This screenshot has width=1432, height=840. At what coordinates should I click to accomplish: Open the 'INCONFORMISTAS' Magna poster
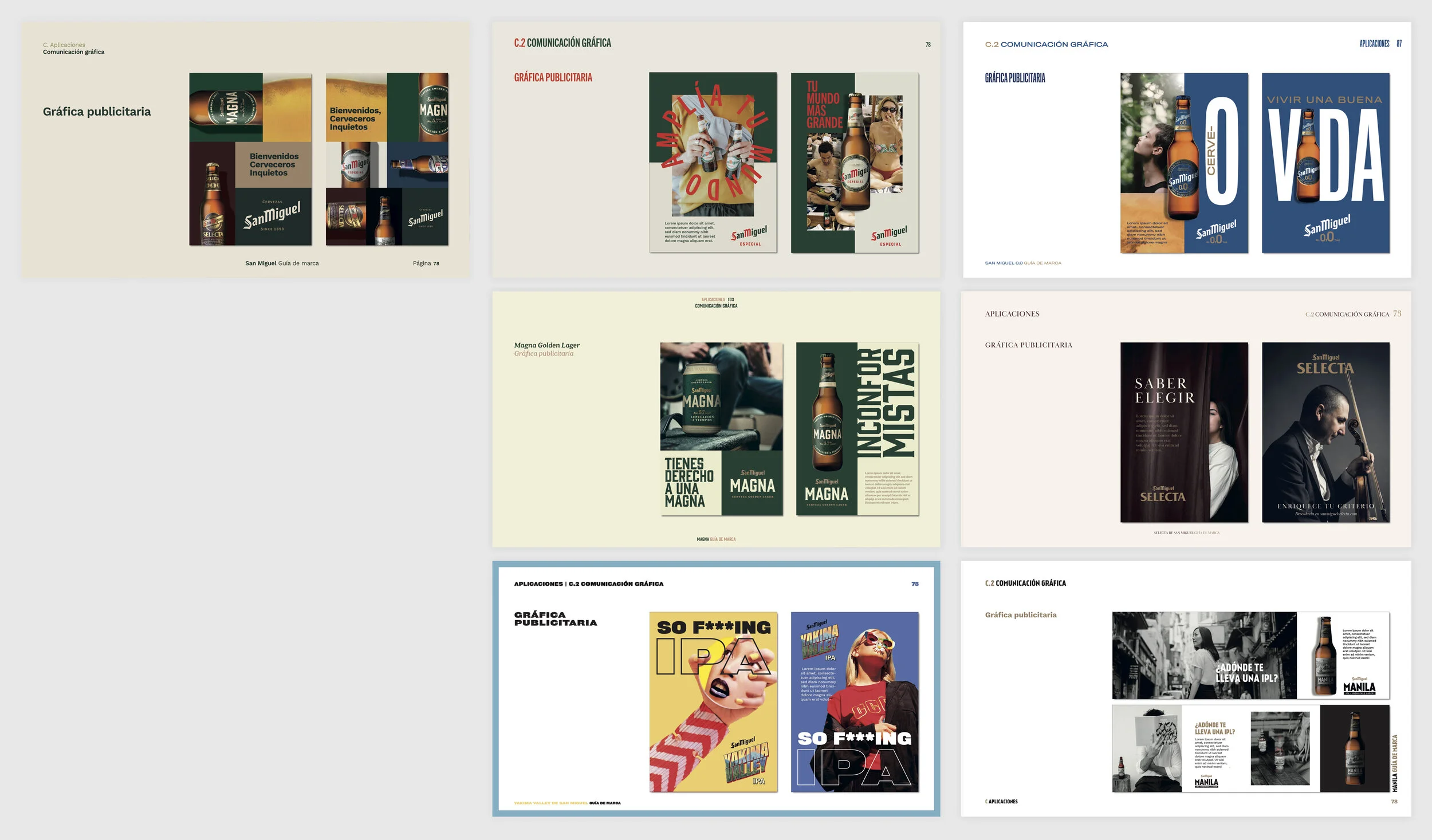(x=857, y=429)
